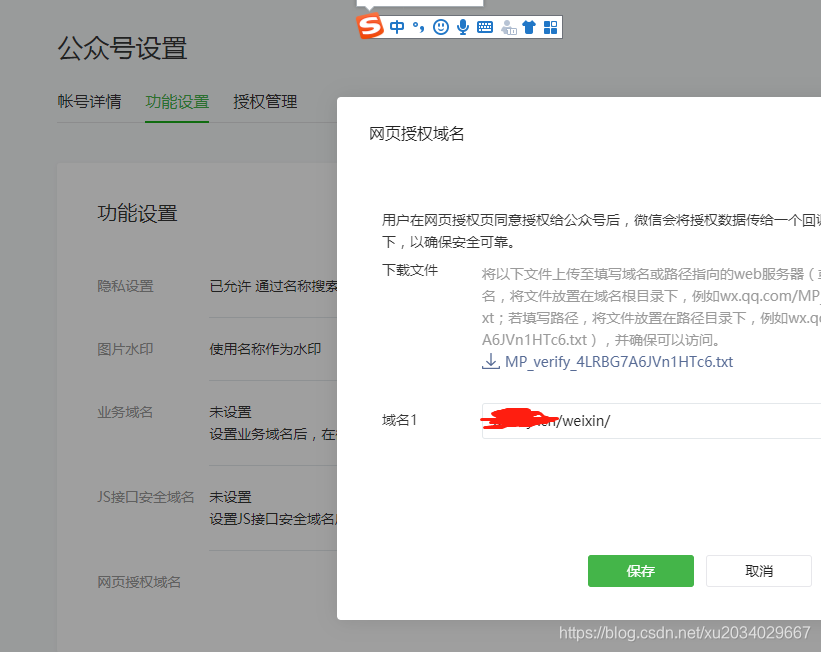Click the 业务域名 row label

click(125, 412)
